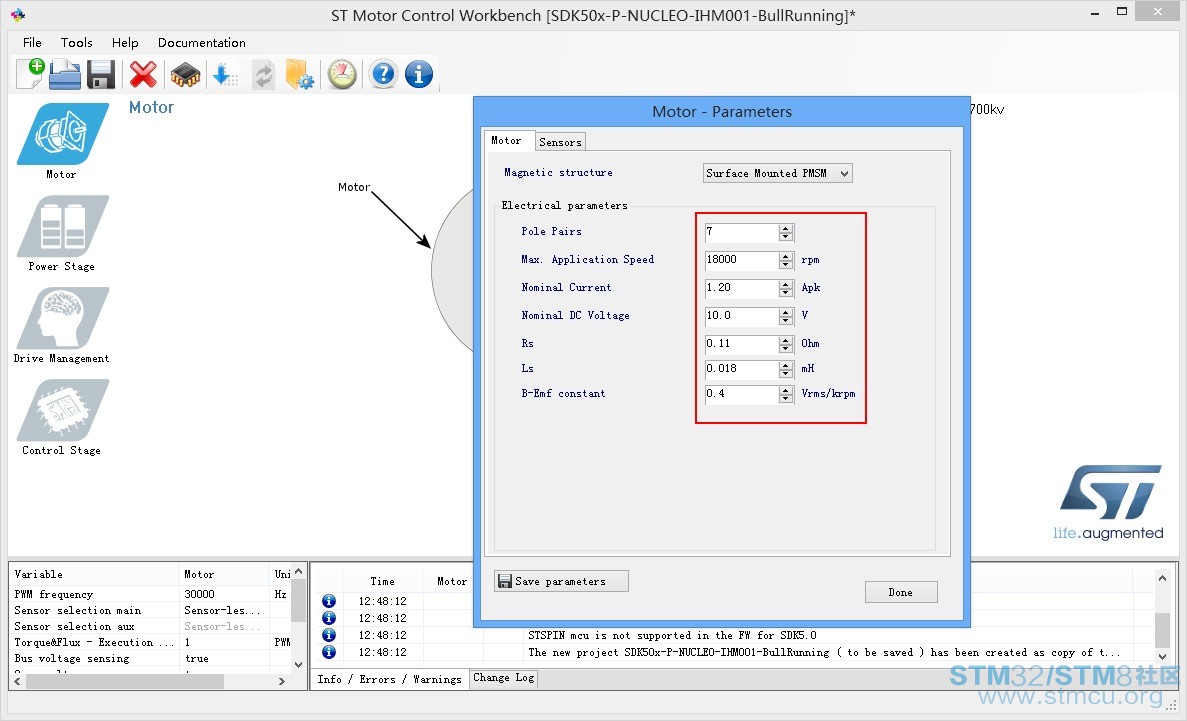The width and height of the screenshot is (1187, 721).
Task: Click Max. Application Speed spinner arrows
Action: pyautogui.click(x=786, y=260)
